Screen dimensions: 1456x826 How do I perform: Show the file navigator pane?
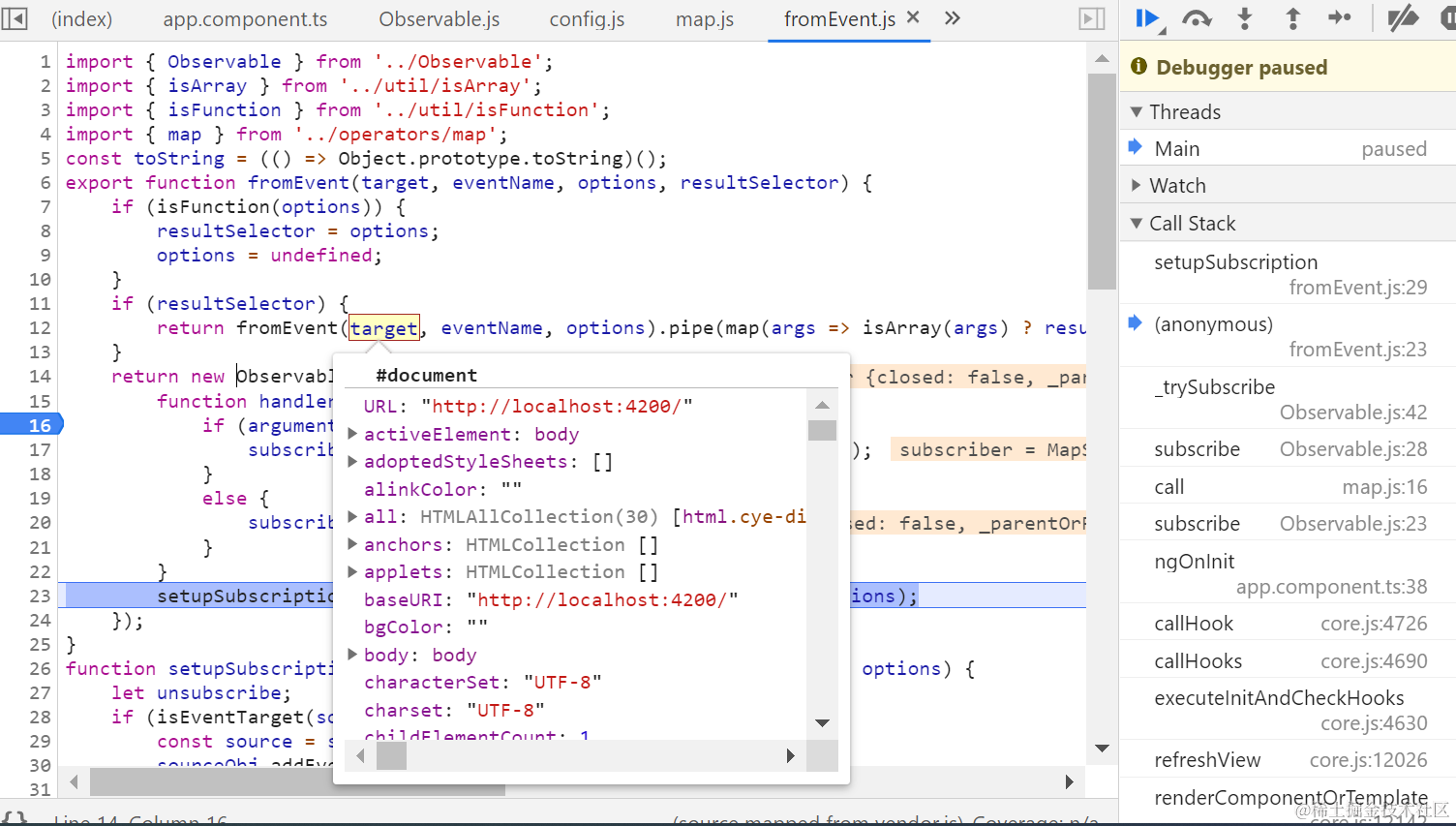coord(15,18)
